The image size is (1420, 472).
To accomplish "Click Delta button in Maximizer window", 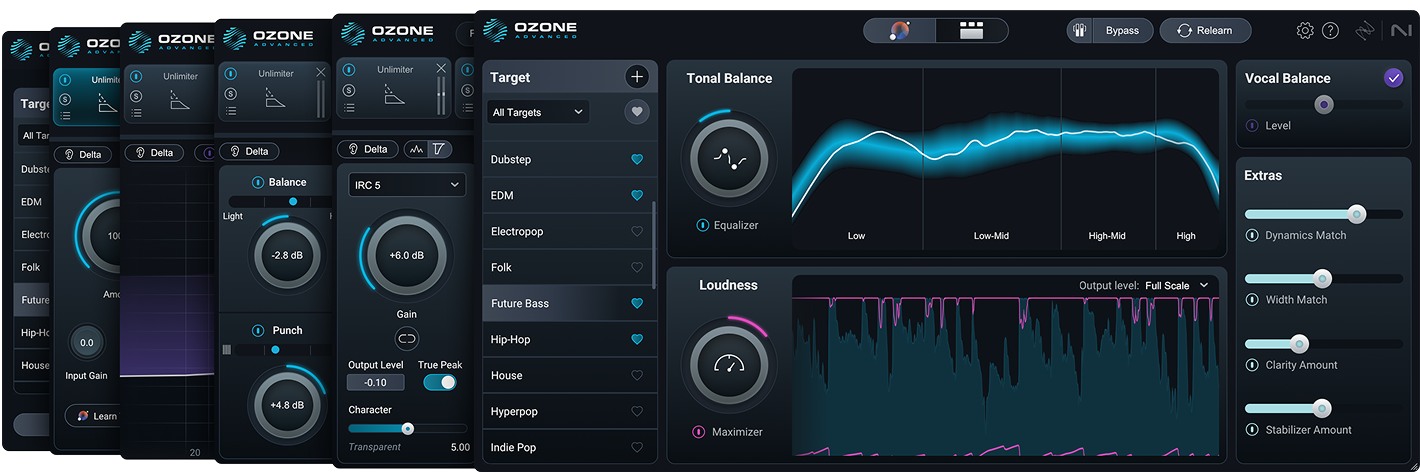I will 367,150.
